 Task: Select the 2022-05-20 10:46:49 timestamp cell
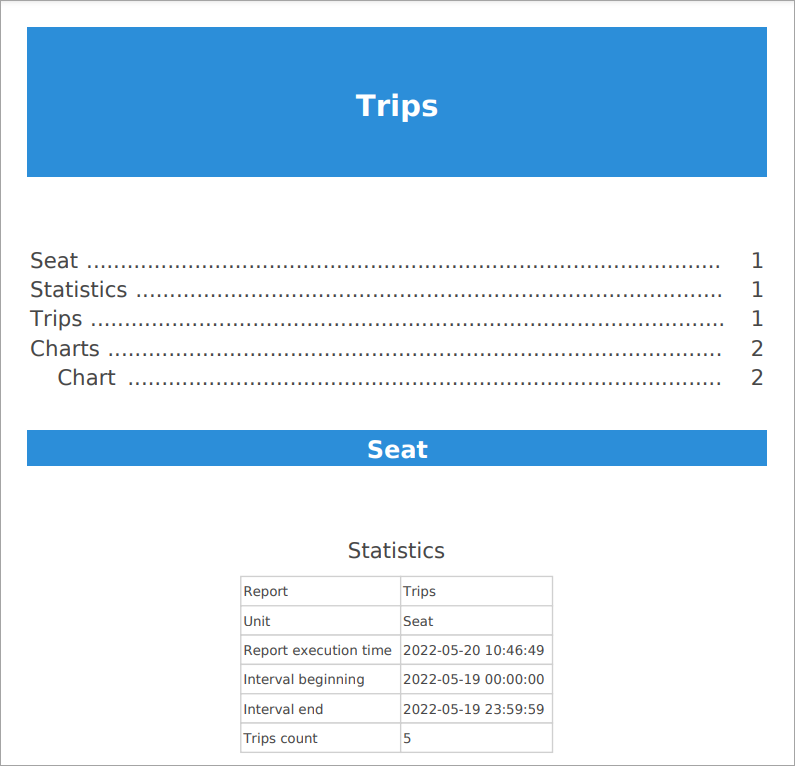coord(473,650)
